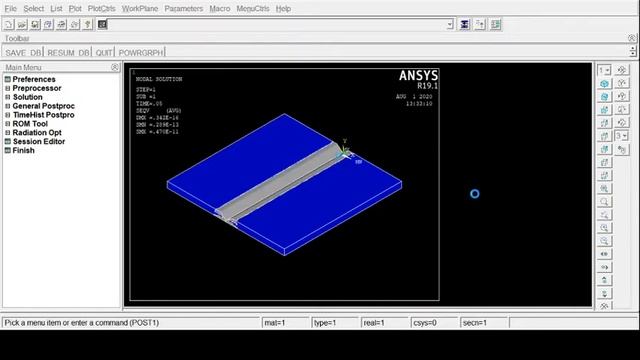Open the List menu

(x=56, y=9)
